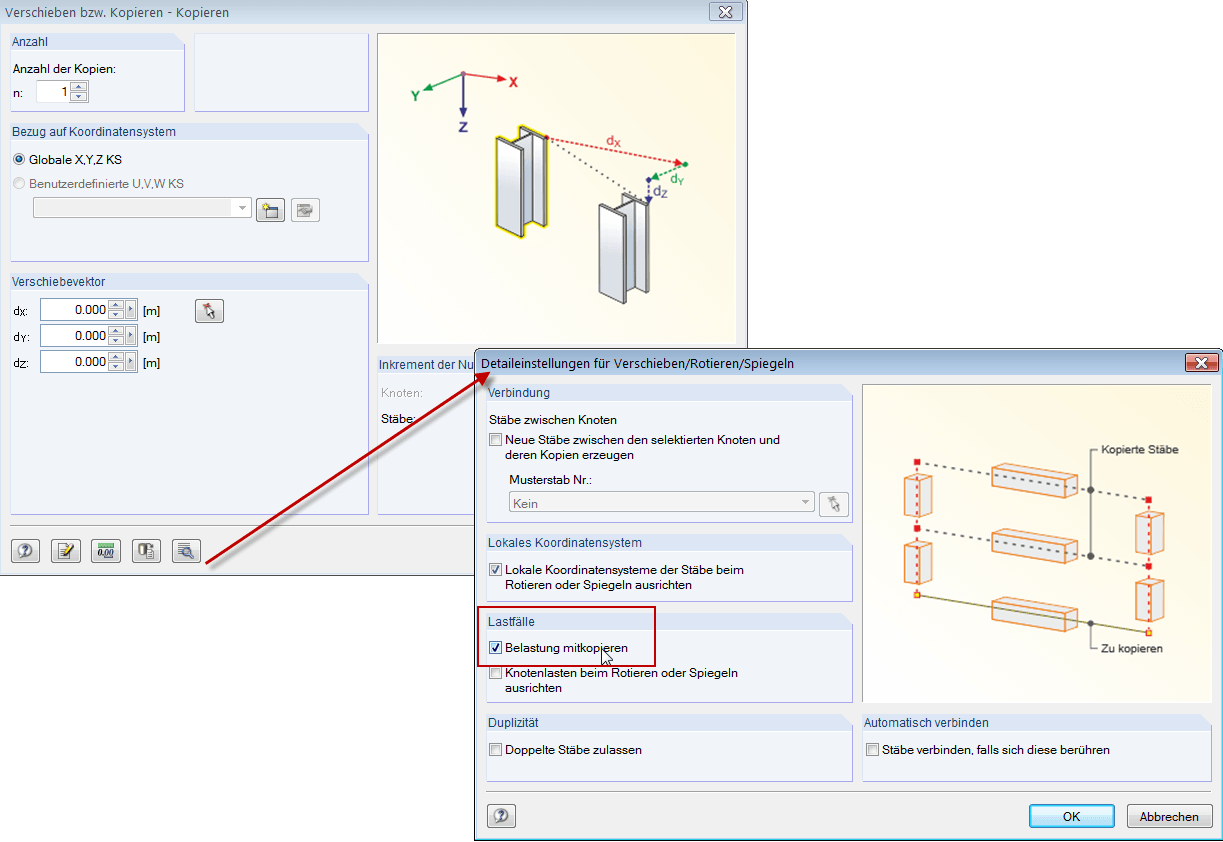The height and width of the screenshot is (842, 1223).
Task: Open the dx value arrow menu
Action: click(x=131, y=310)
